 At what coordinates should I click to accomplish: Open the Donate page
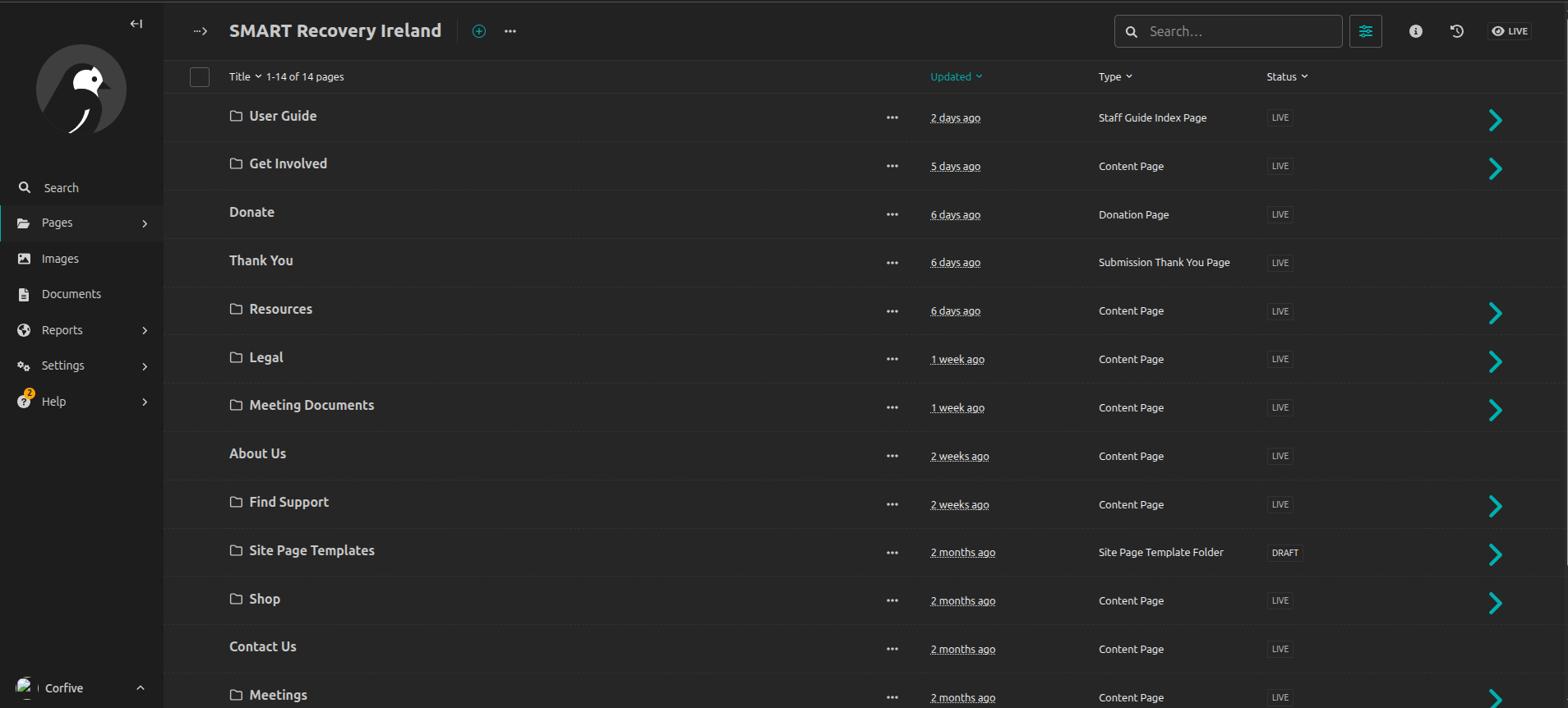[251, 212]
